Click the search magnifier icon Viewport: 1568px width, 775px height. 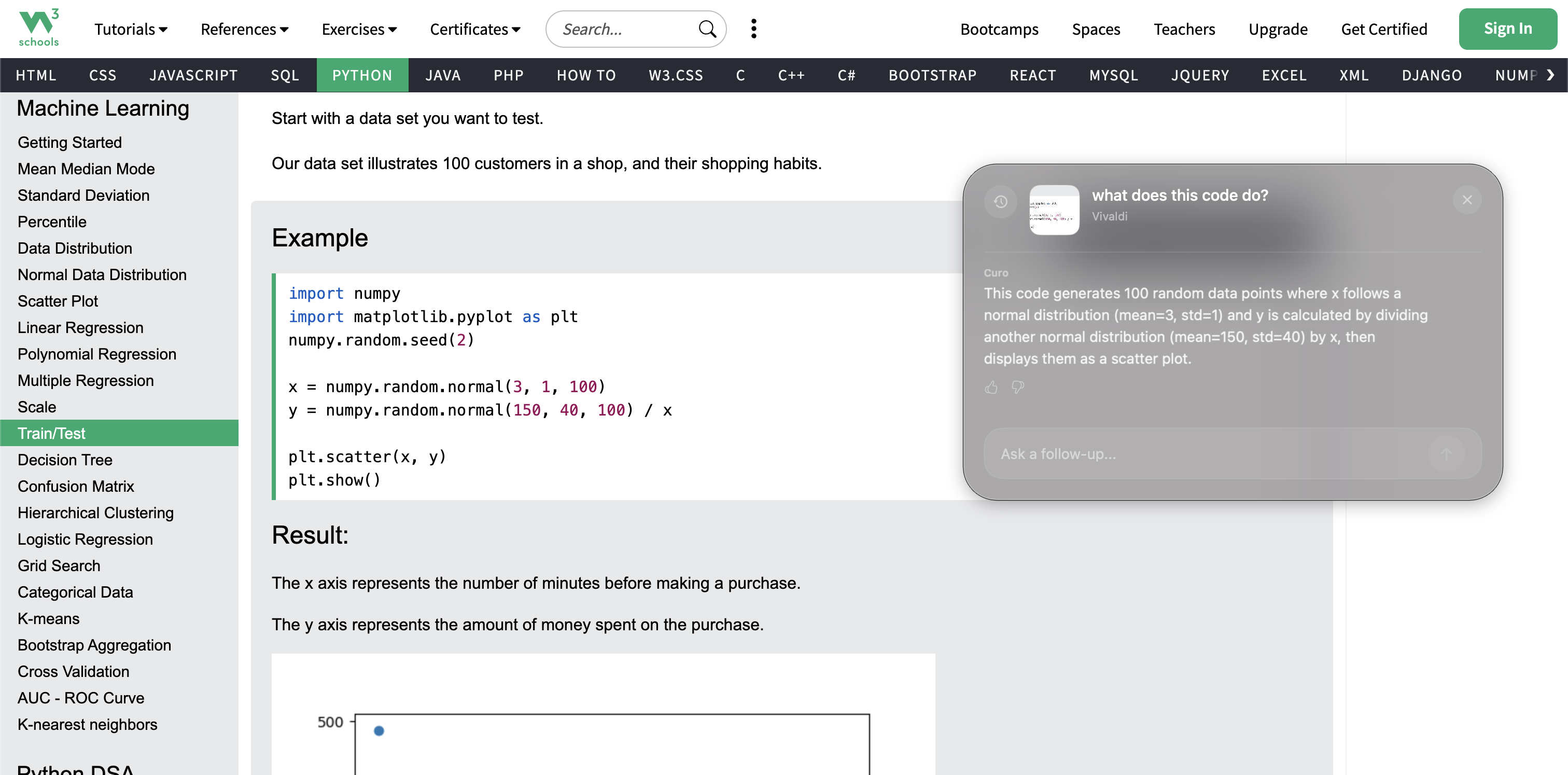point(707,29)
